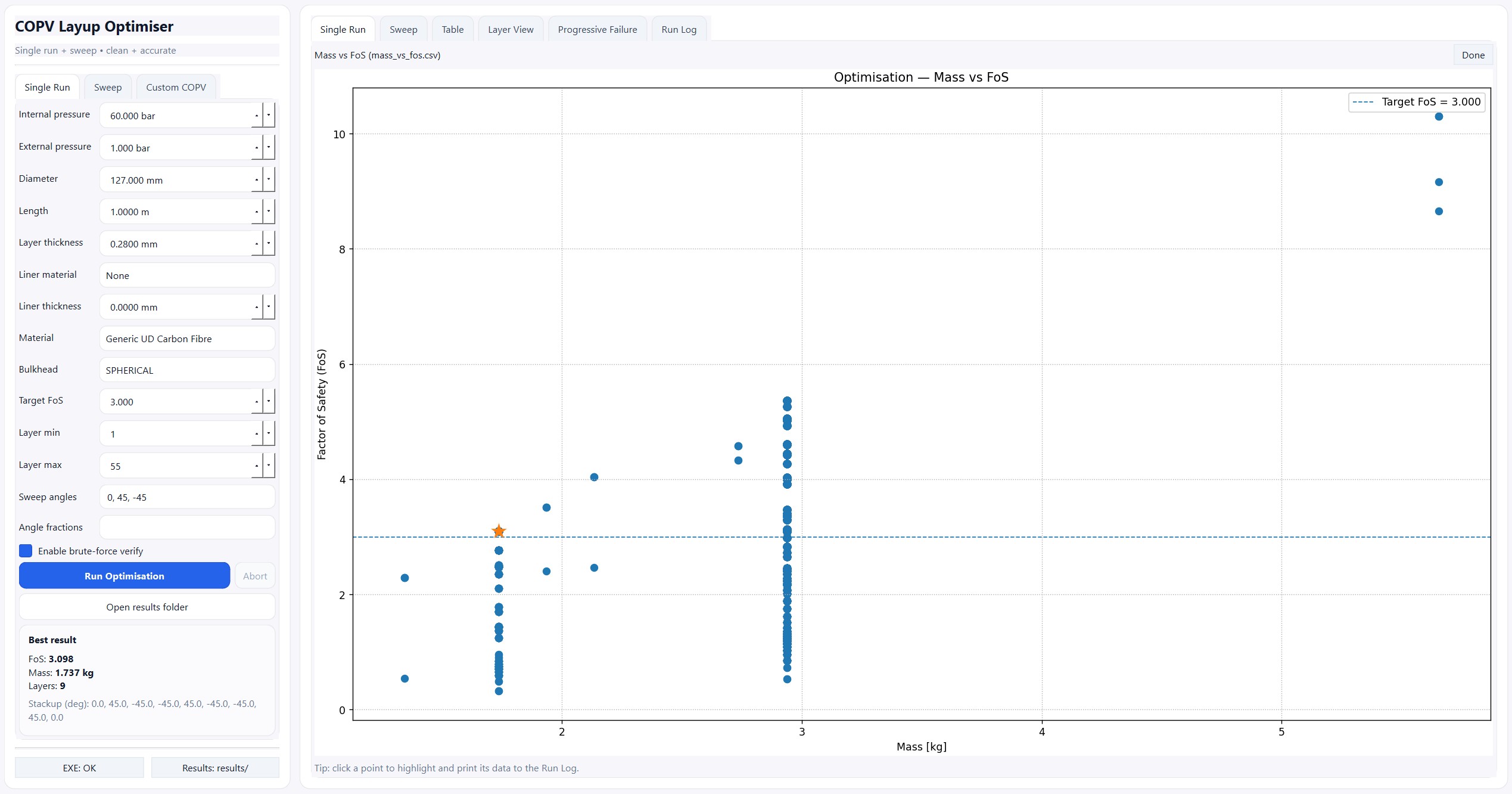Click the down arrow on Length spinner
1512x794 pixels.
tap(269, 212)
